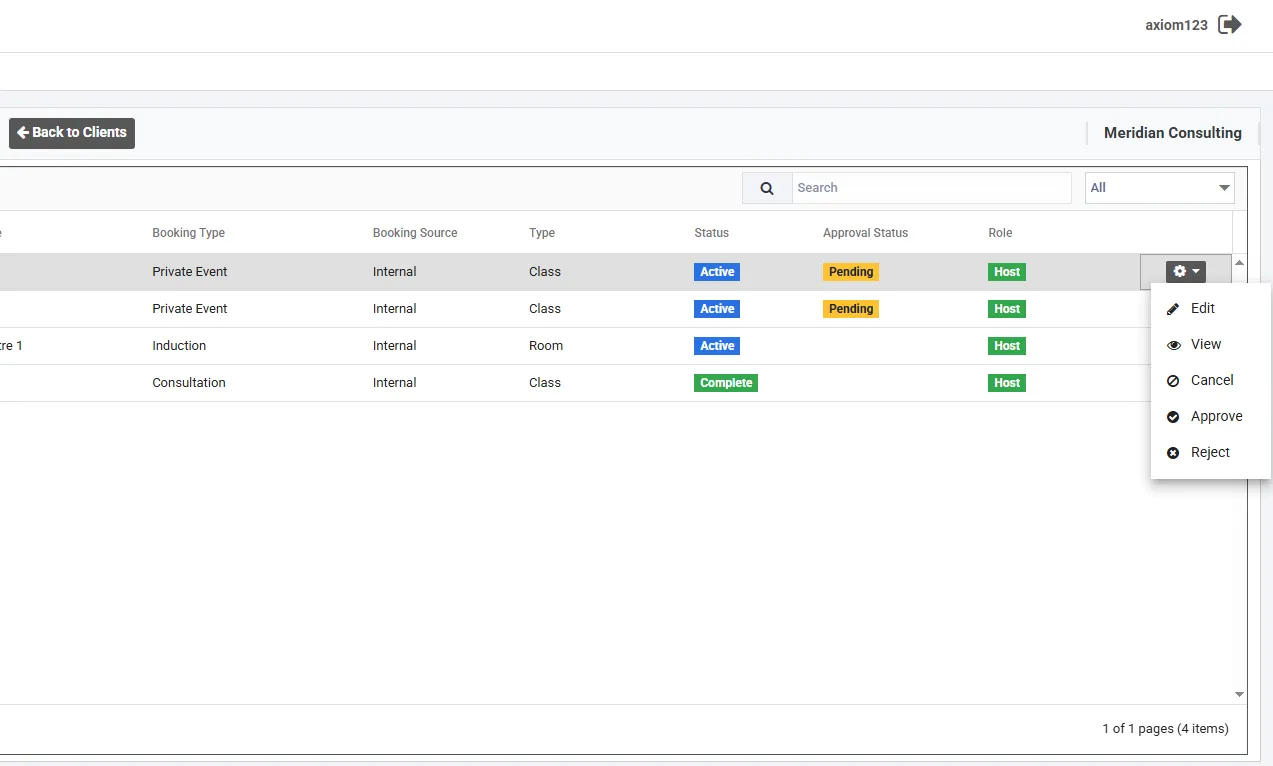Screen dimensions: 1273x766
Task: Click the table scrollbar down arrow
Action: (1240, 694)
